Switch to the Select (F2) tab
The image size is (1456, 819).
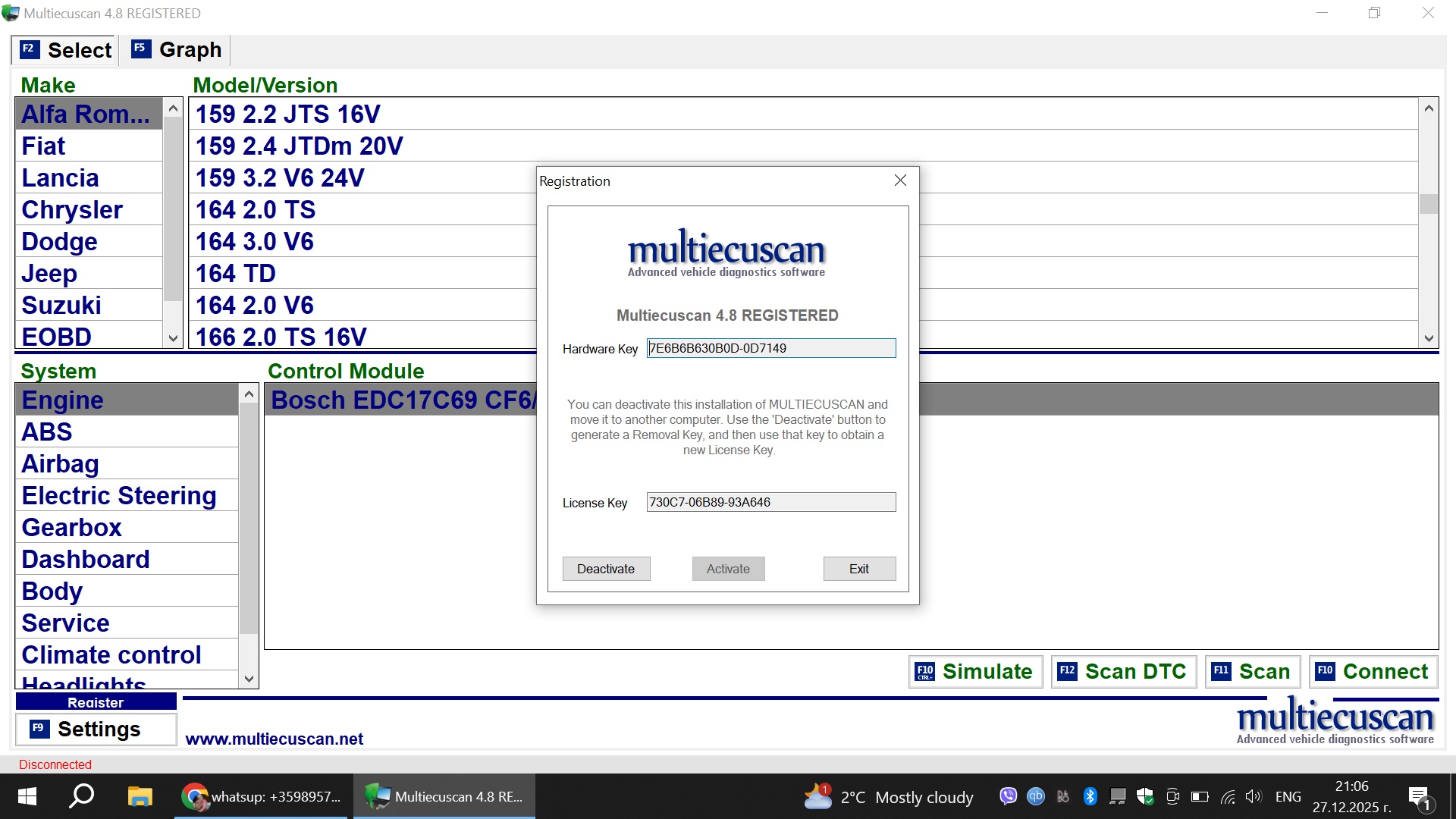(64, 49)
